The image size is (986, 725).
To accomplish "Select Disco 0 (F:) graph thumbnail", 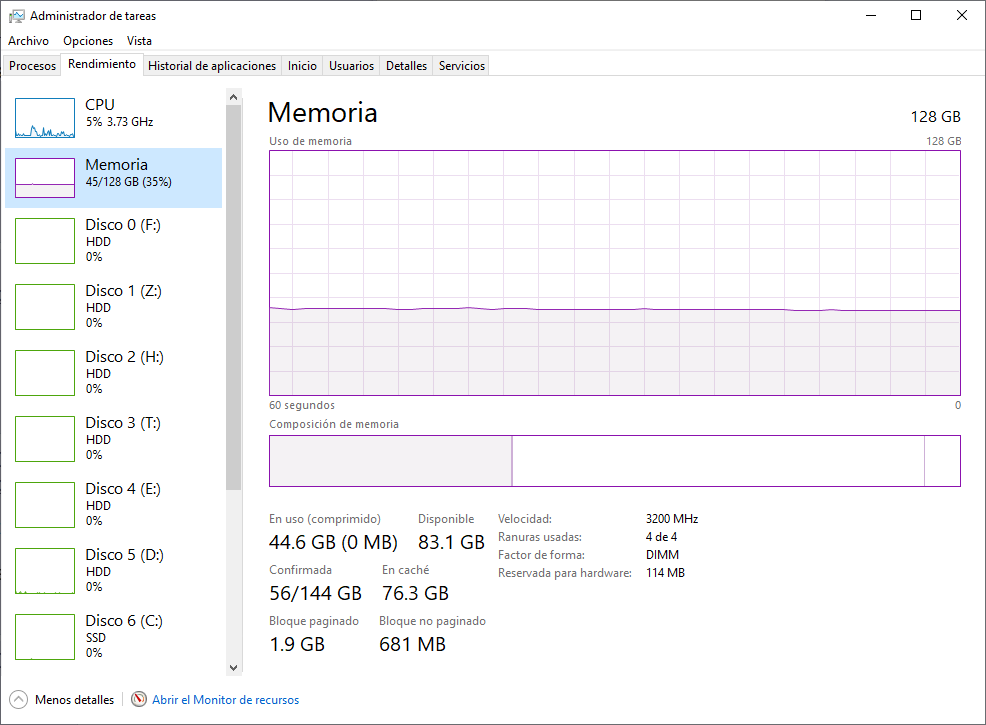I will pyautogui.click(x=45, y=241).
